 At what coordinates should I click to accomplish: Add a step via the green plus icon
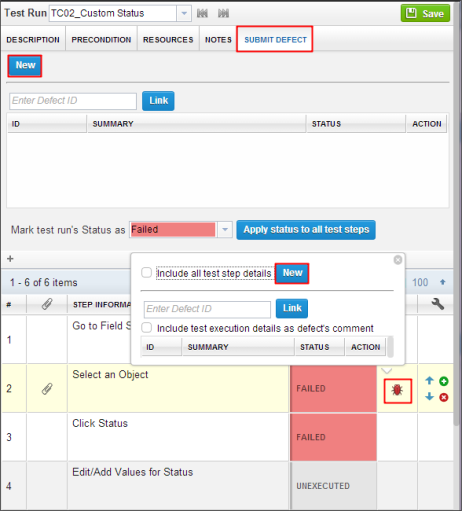444,381
